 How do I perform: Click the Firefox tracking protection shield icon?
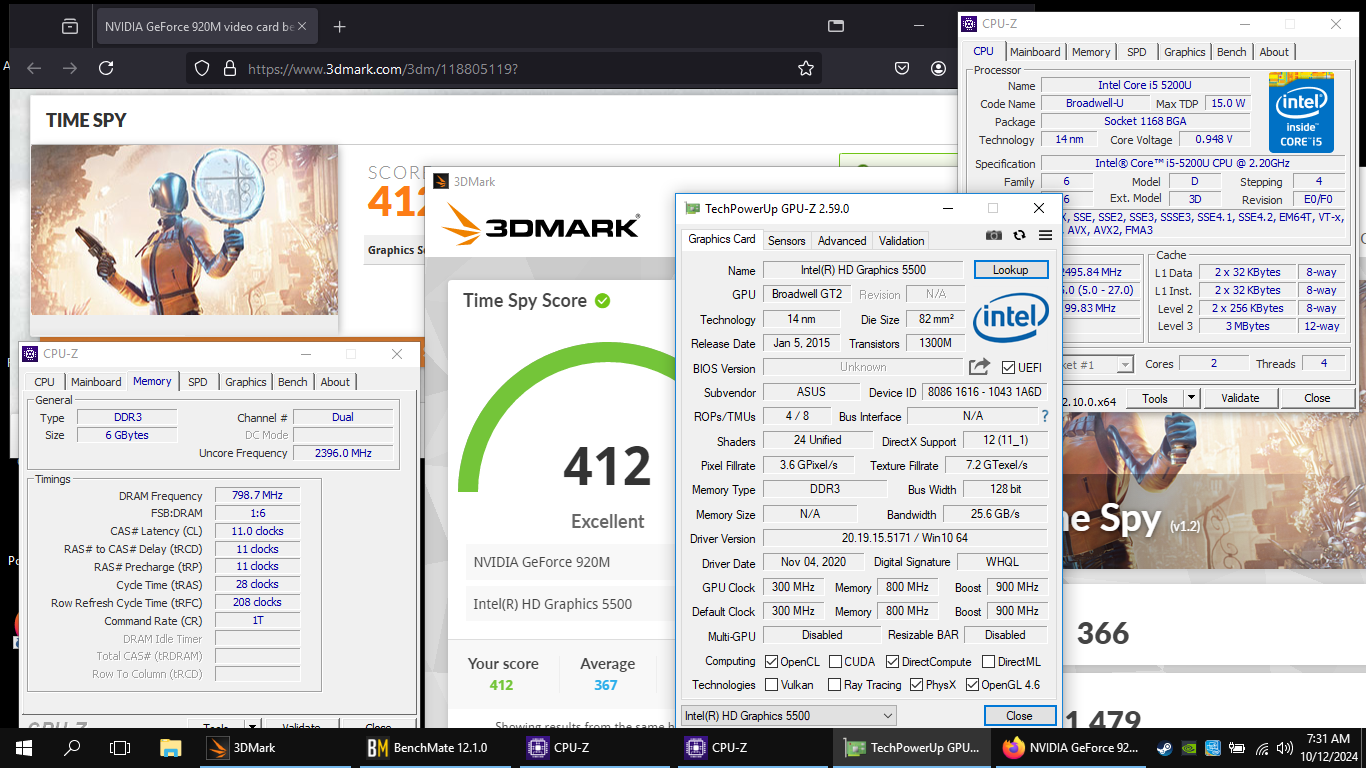(202, 68)
